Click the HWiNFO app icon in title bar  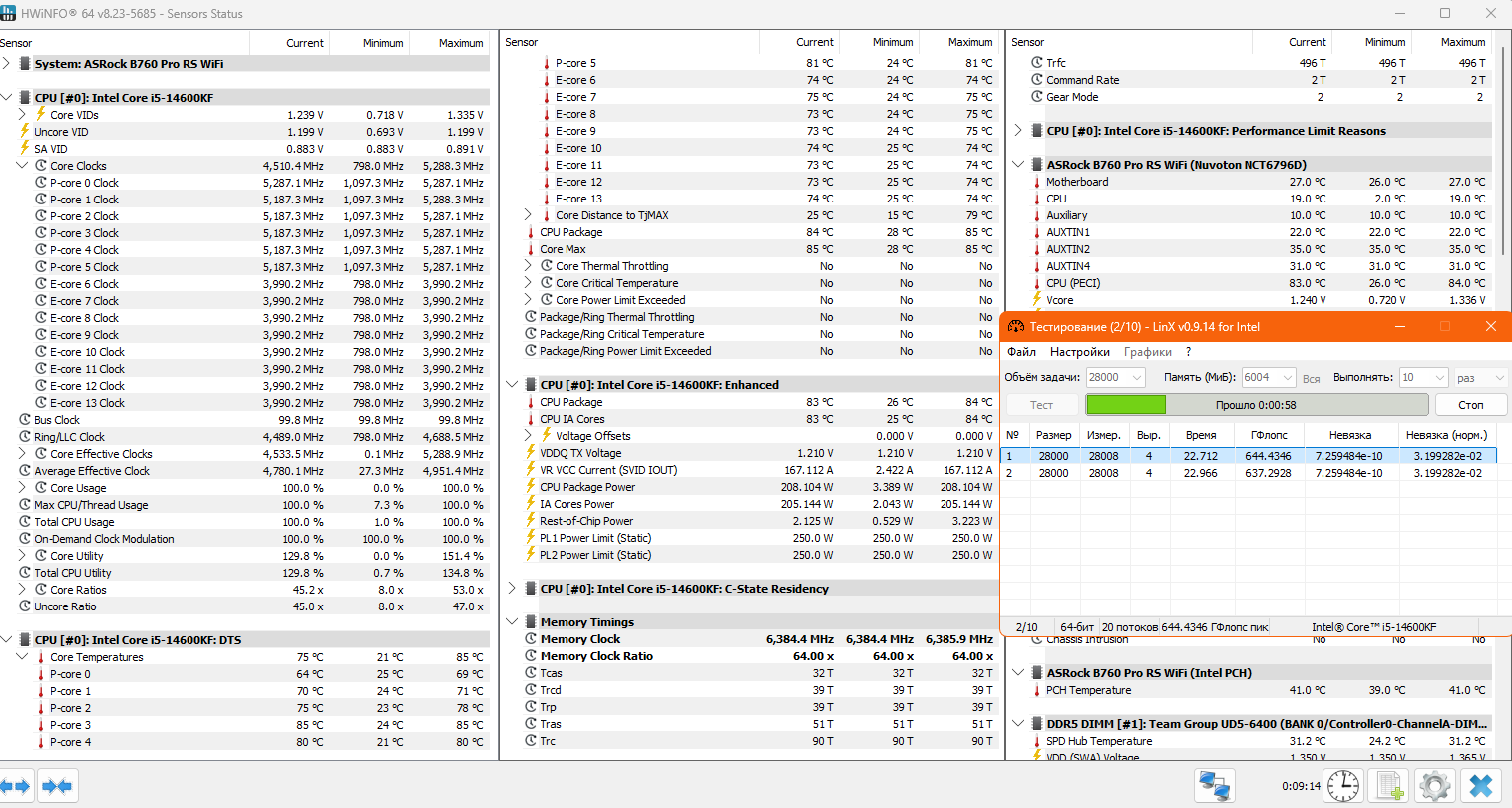click(8, 14)
